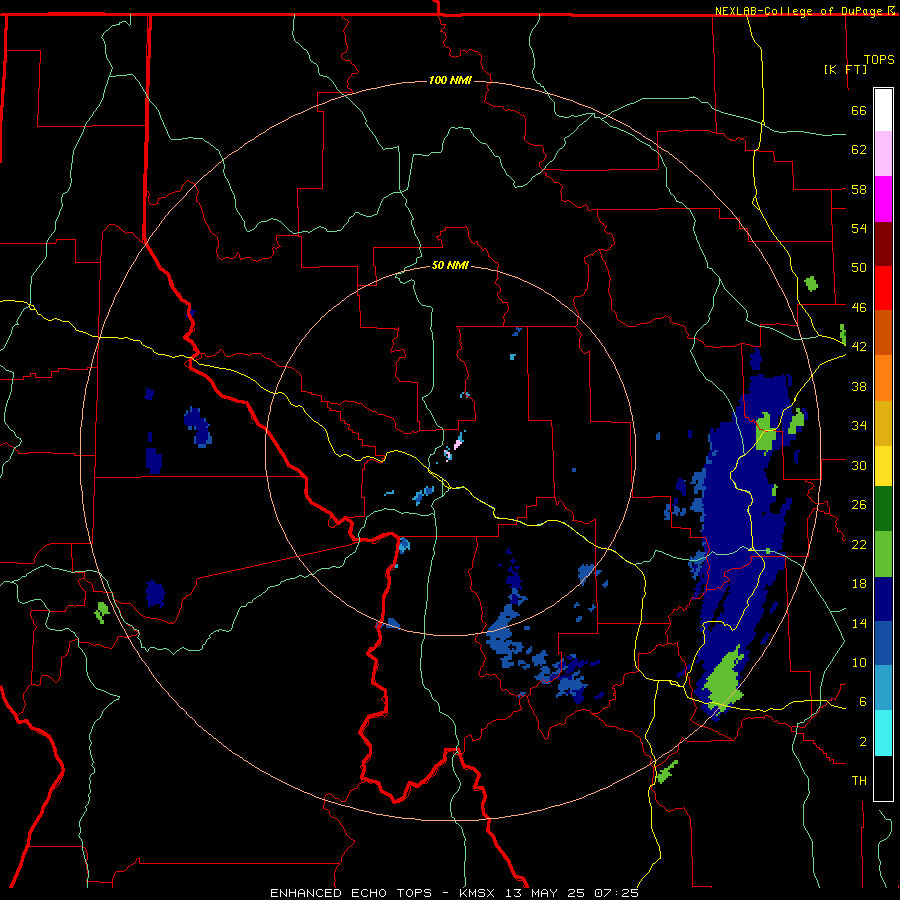Click the legend value 38
900x900 pixels.
[x=859, y=386]
